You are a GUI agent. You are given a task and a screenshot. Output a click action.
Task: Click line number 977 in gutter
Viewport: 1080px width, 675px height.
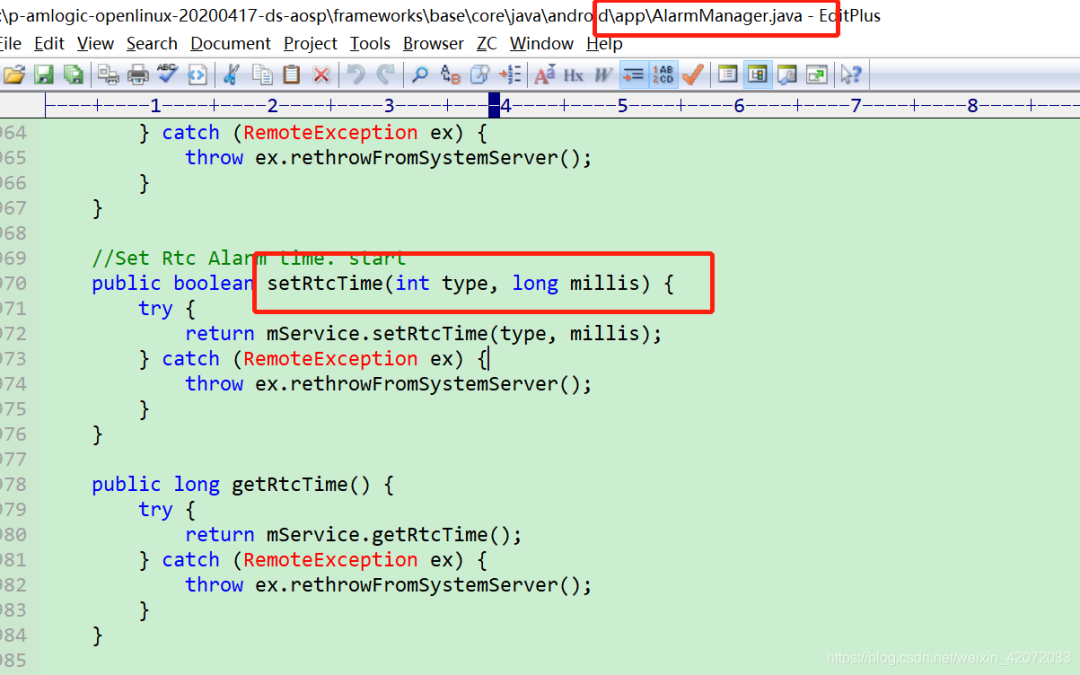(x=13, y=459)
